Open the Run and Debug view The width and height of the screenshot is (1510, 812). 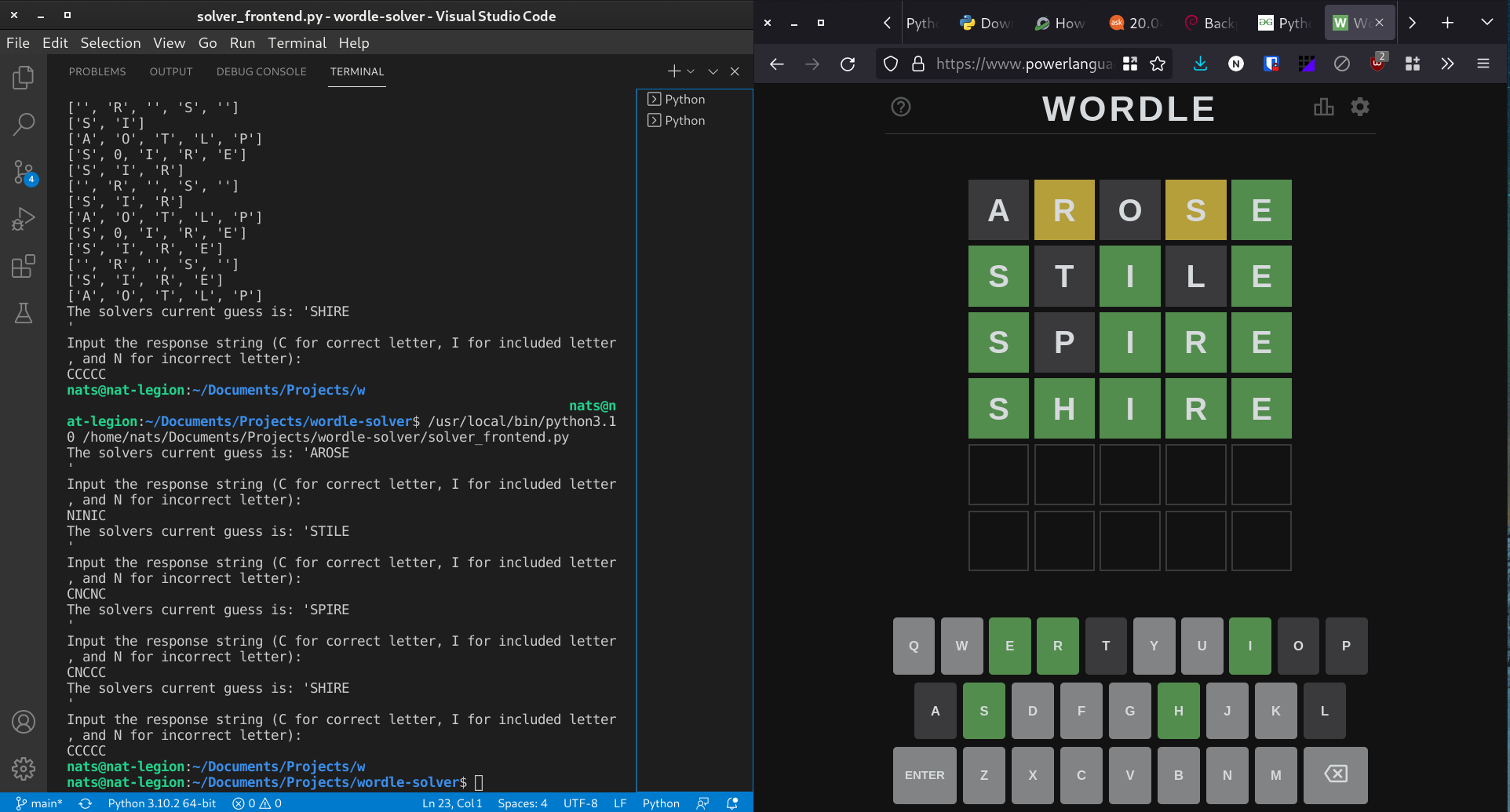point(24,219)
